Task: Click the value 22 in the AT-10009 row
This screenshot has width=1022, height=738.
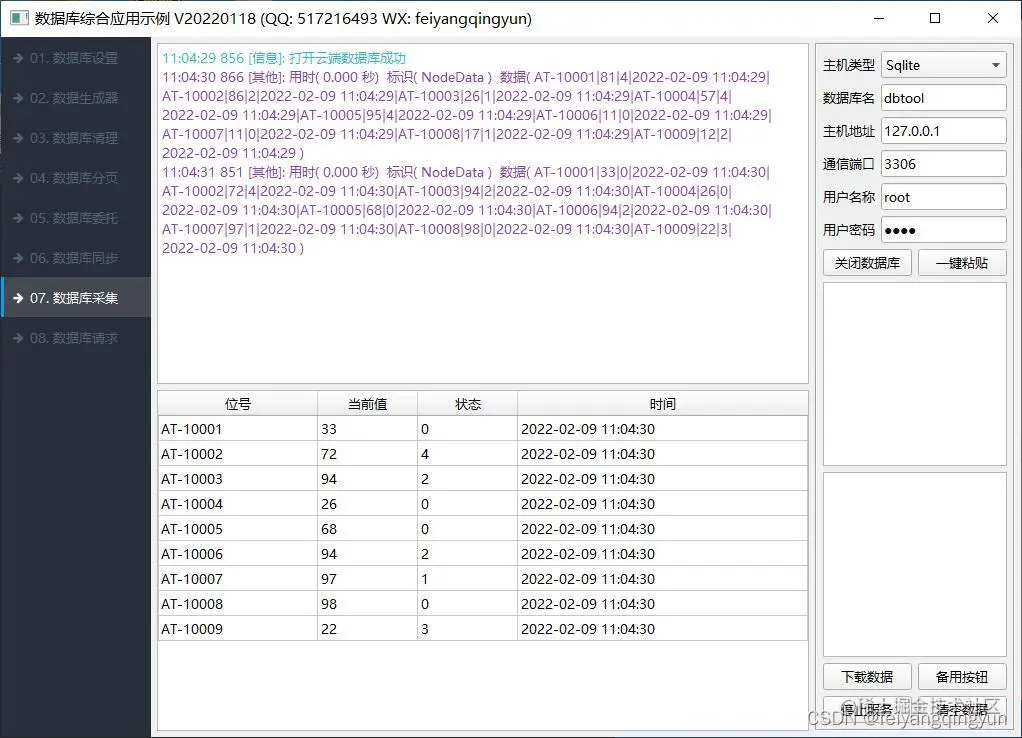Action: click(368, 629)
